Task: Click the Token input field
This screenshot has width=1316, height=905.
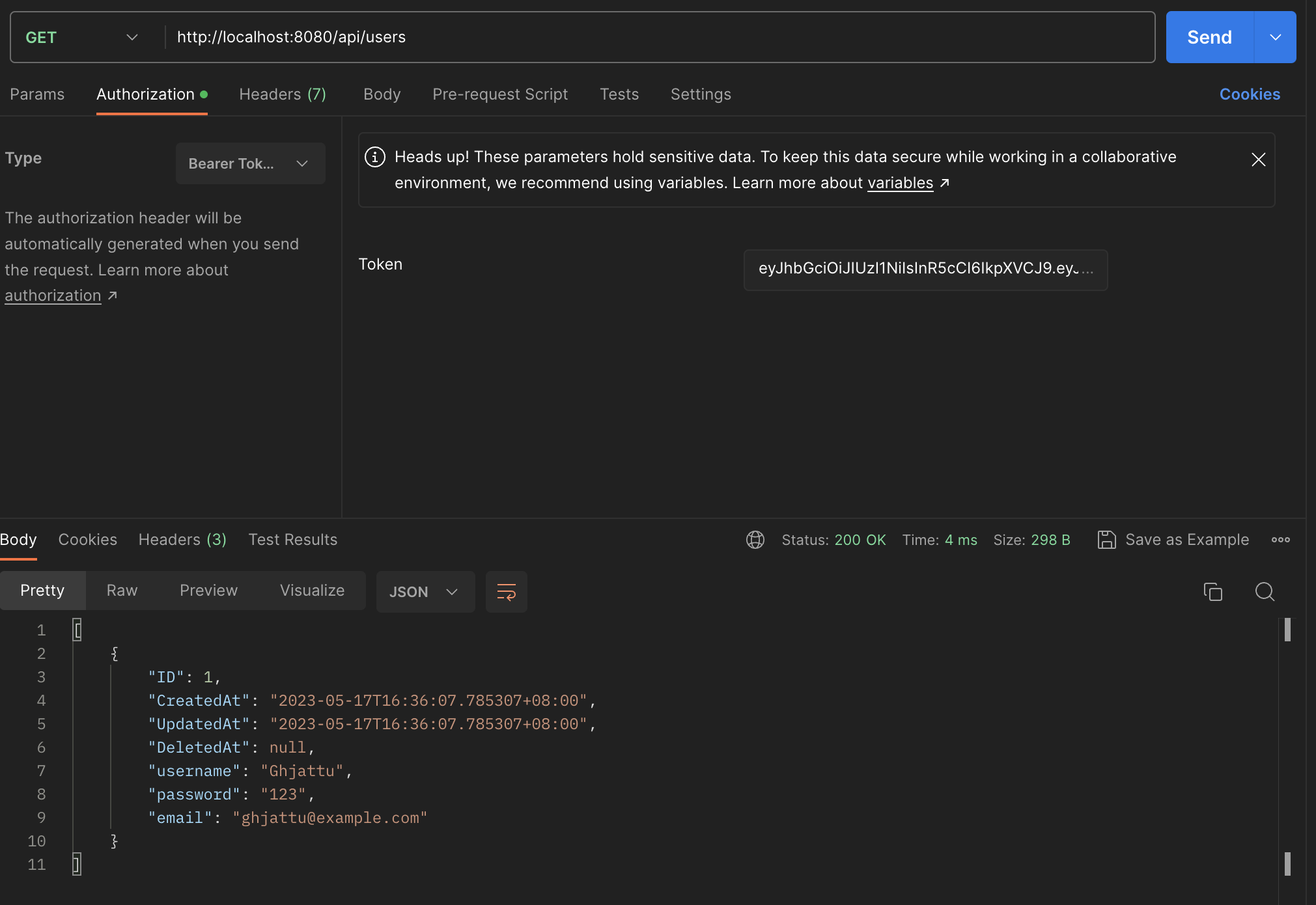Action: coord(925,269)
